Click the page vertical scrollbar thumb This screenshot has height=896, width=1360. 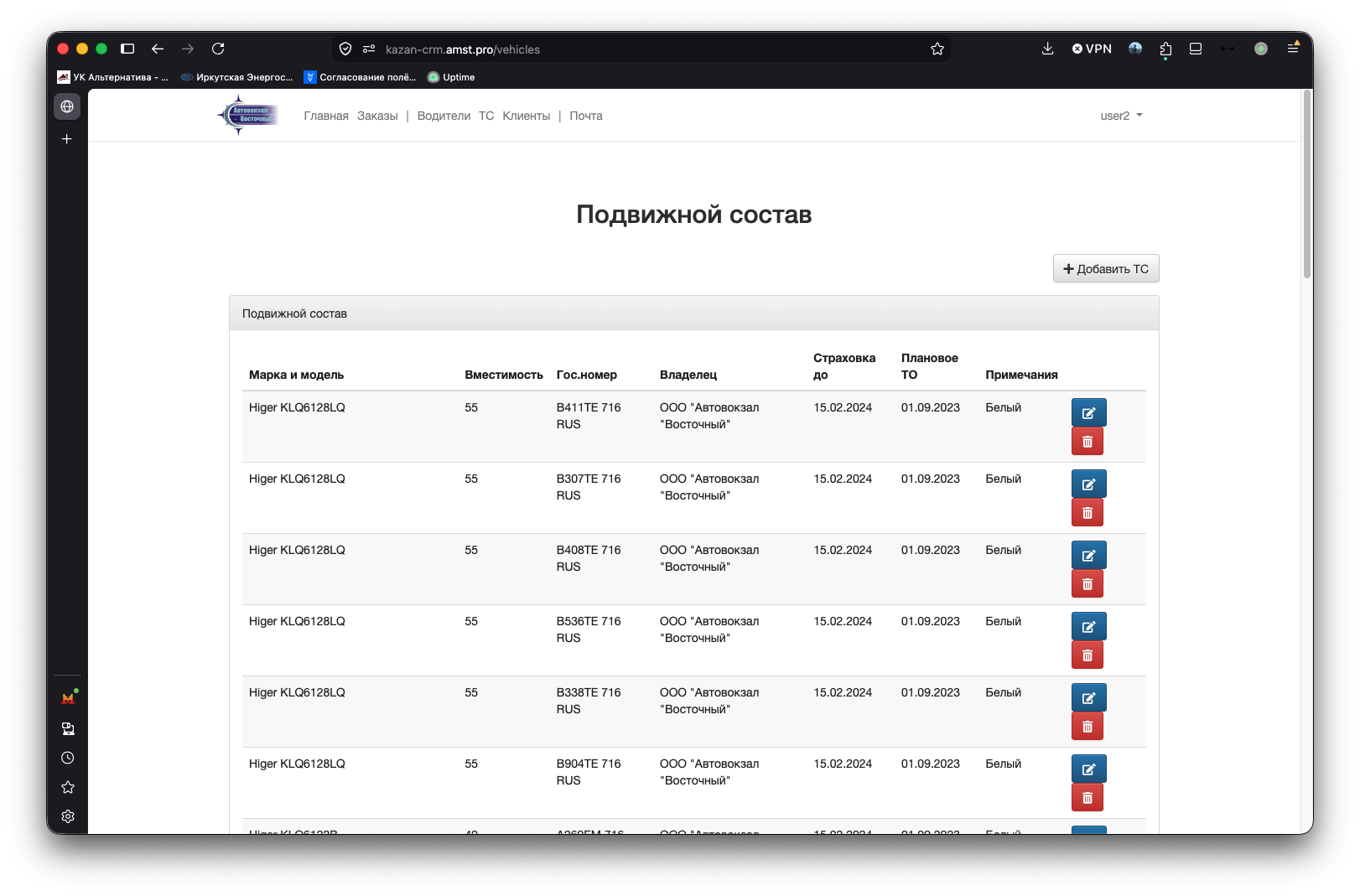[x=1306, y=184]
